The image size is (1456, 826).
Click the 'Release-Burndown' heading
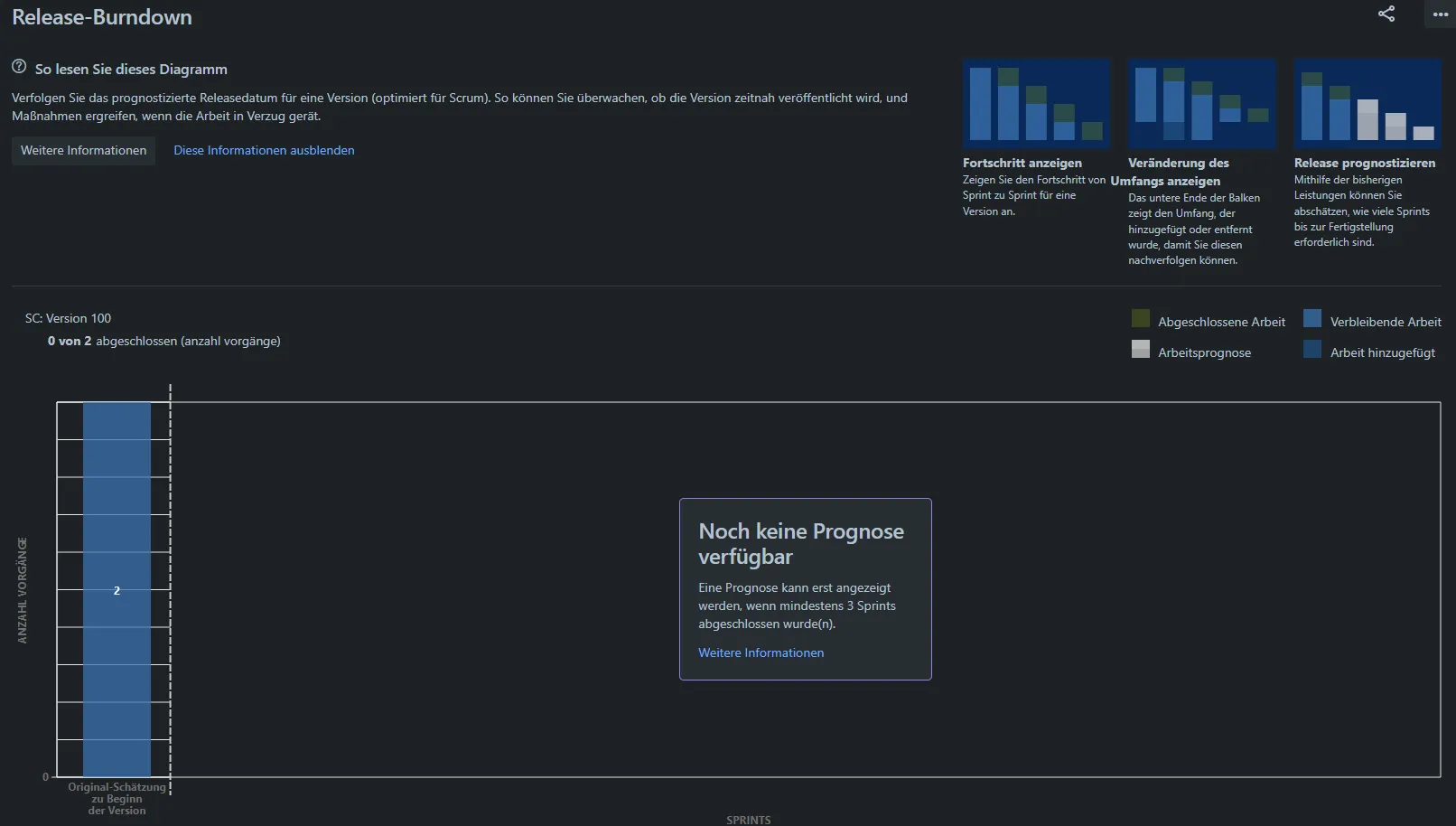point(102,17)
